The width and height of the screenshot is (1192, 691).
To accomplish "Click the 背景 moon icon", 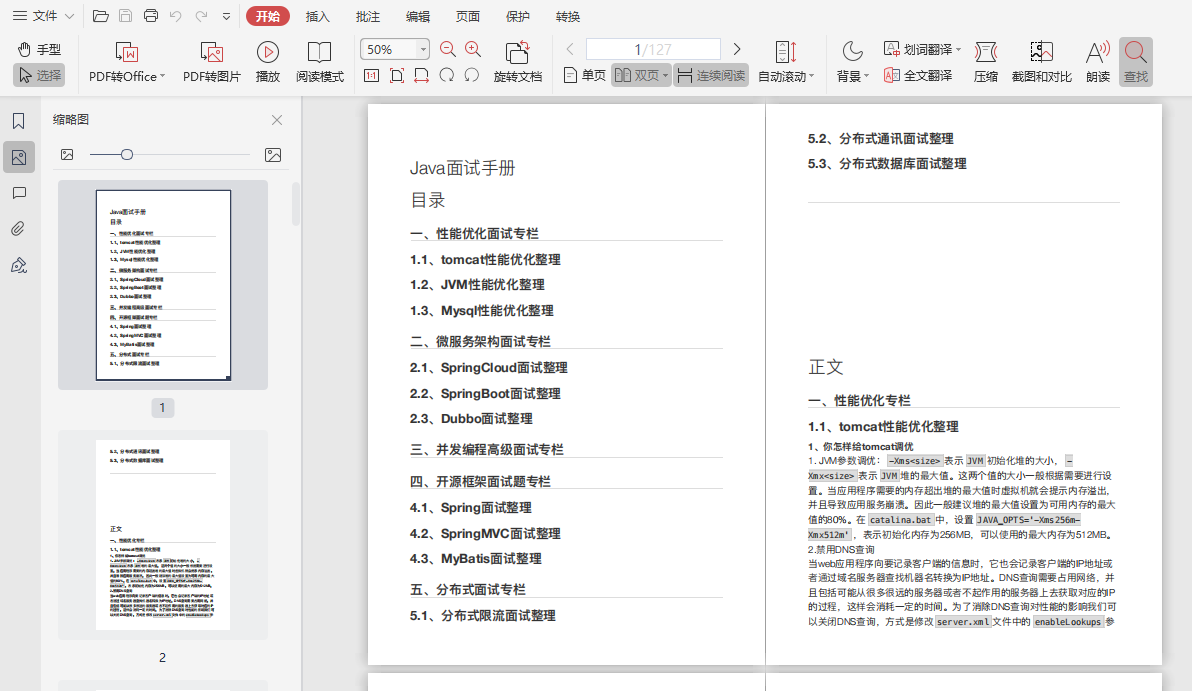I will (x=852, y=52).
